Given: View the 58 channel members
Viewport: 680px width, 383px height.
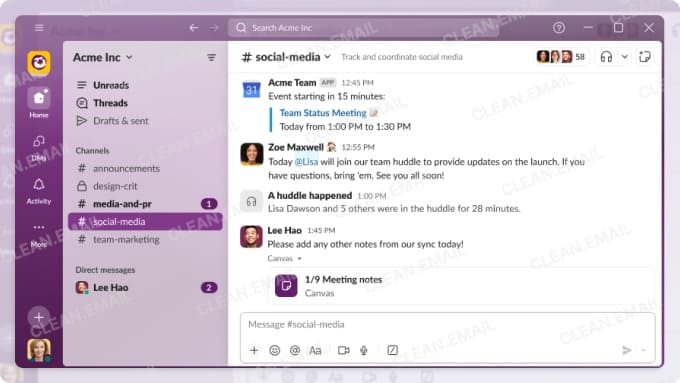Looking at the screenshot, I should tap(561, 57).
